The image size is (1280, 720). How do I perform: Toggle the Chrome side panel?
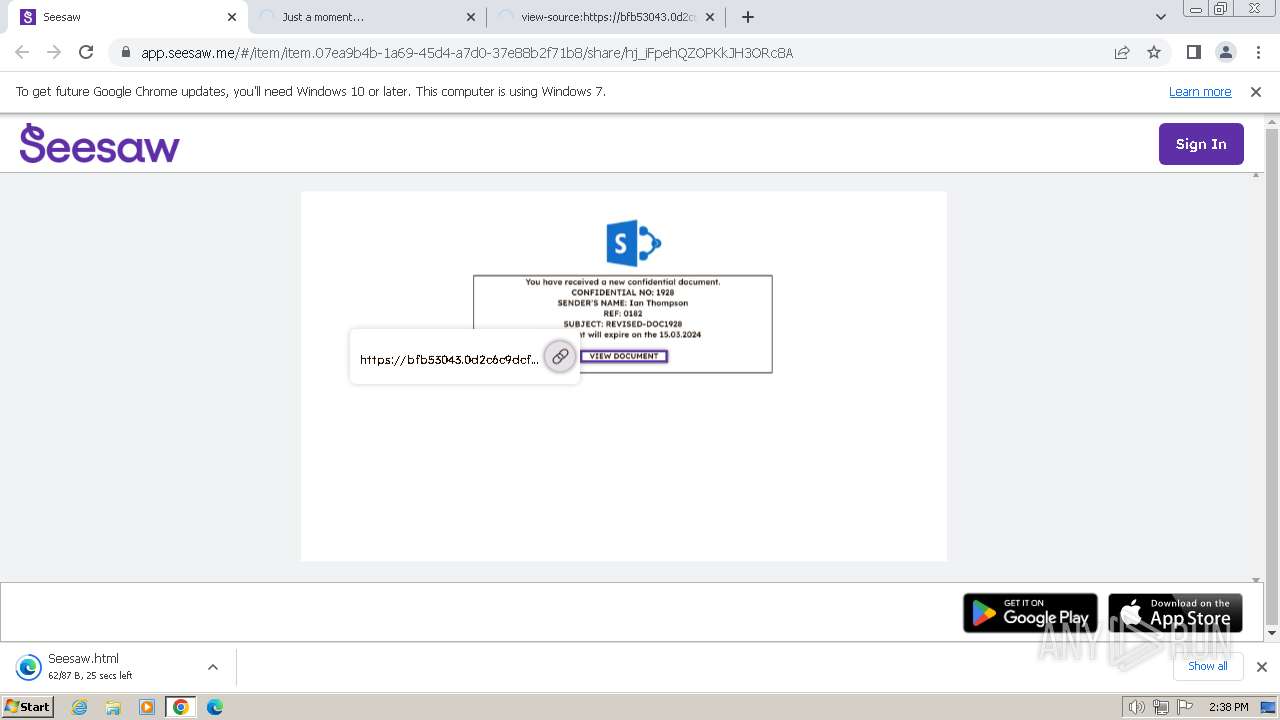coord(1193,53)
